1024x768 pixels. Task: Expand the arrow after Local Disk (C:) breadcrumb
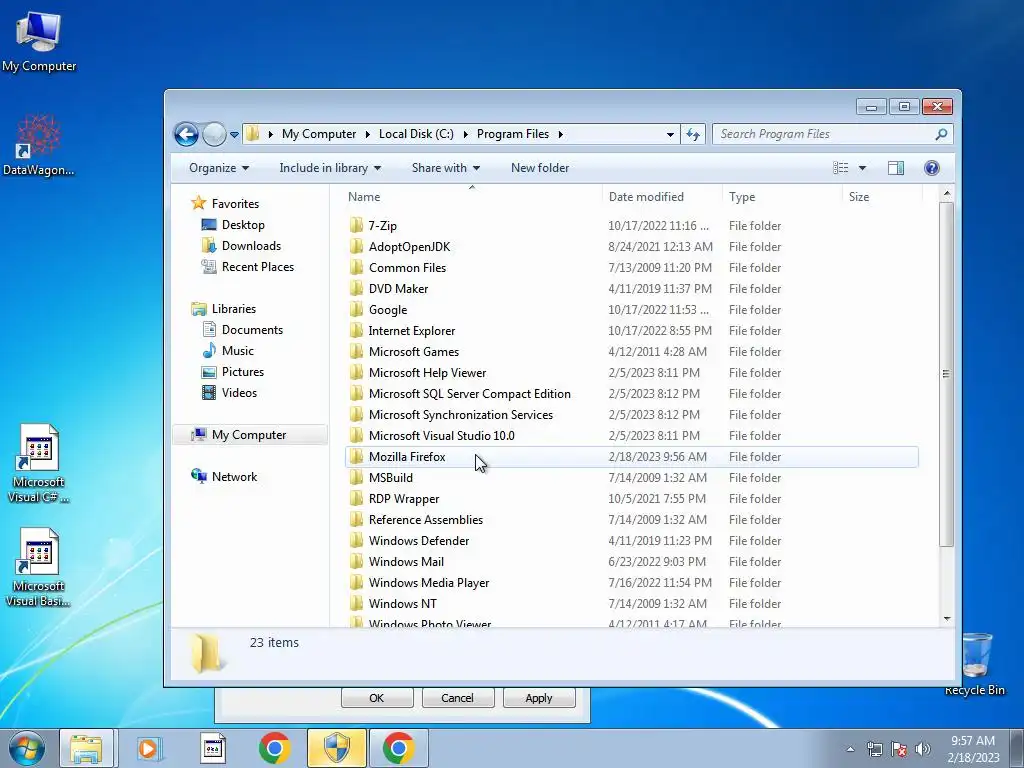466,134
